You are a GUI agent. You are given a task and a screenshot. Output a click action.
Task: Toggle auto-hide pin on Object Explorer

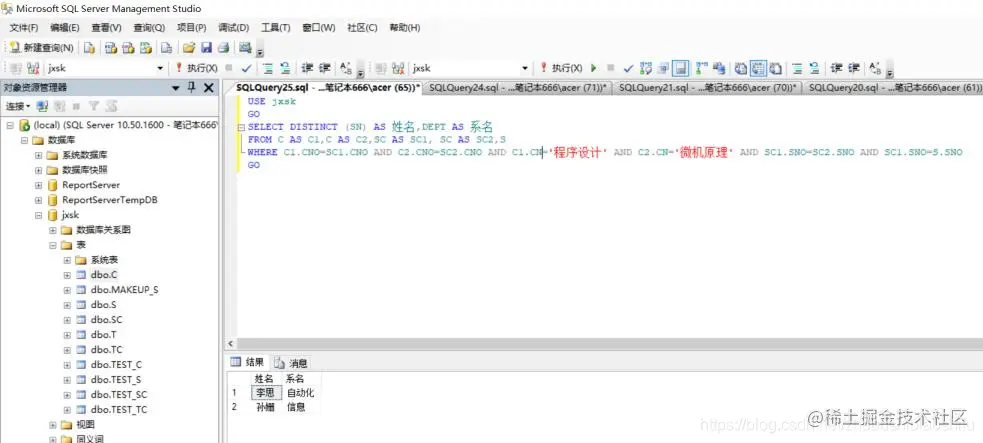[192, 88]
